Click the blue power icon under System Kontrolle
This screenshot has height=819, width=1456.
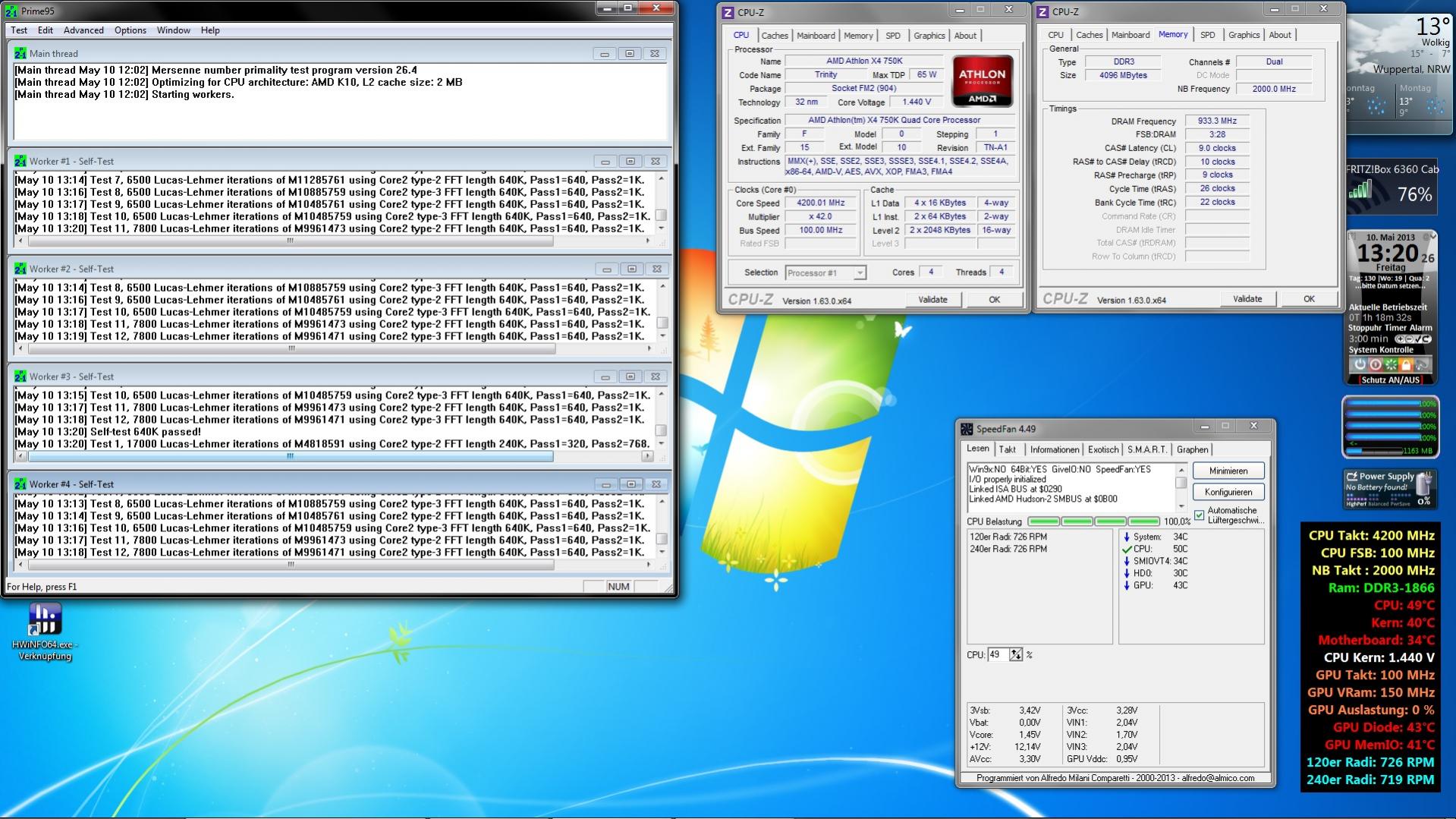pos(1359,364)
